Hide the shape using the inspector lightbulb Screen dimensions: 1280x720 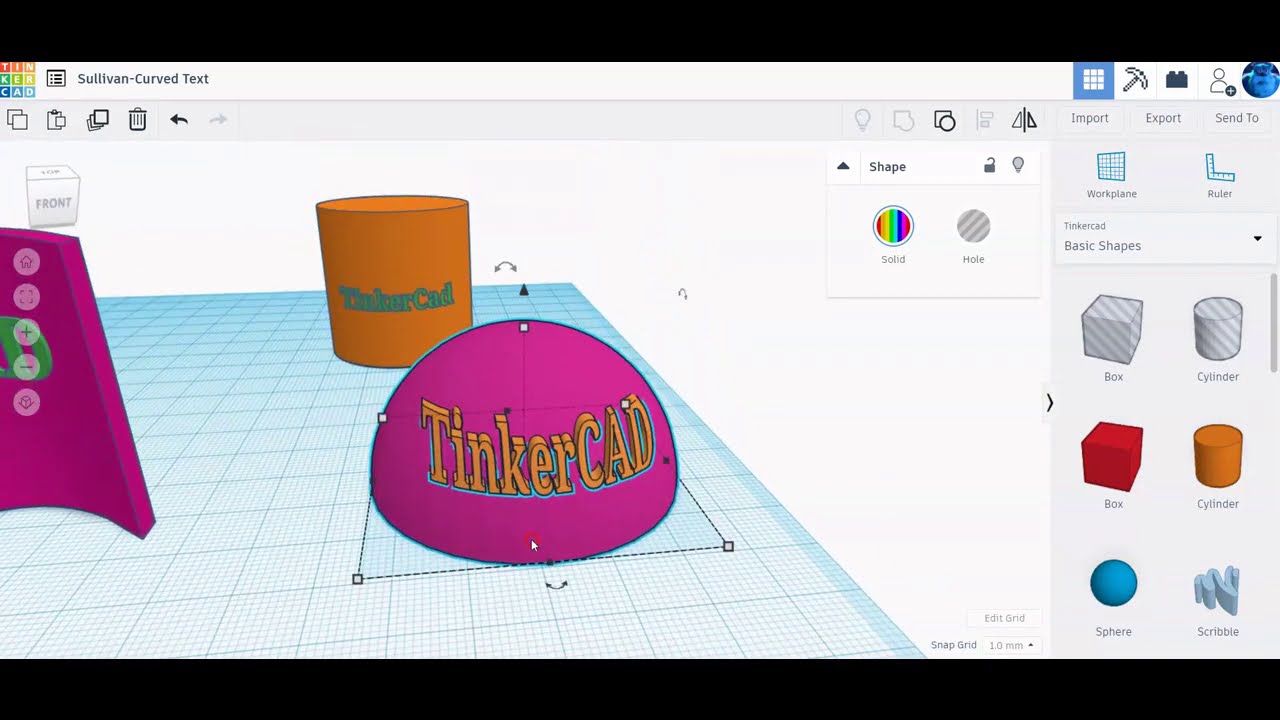tap(1018, 166)
